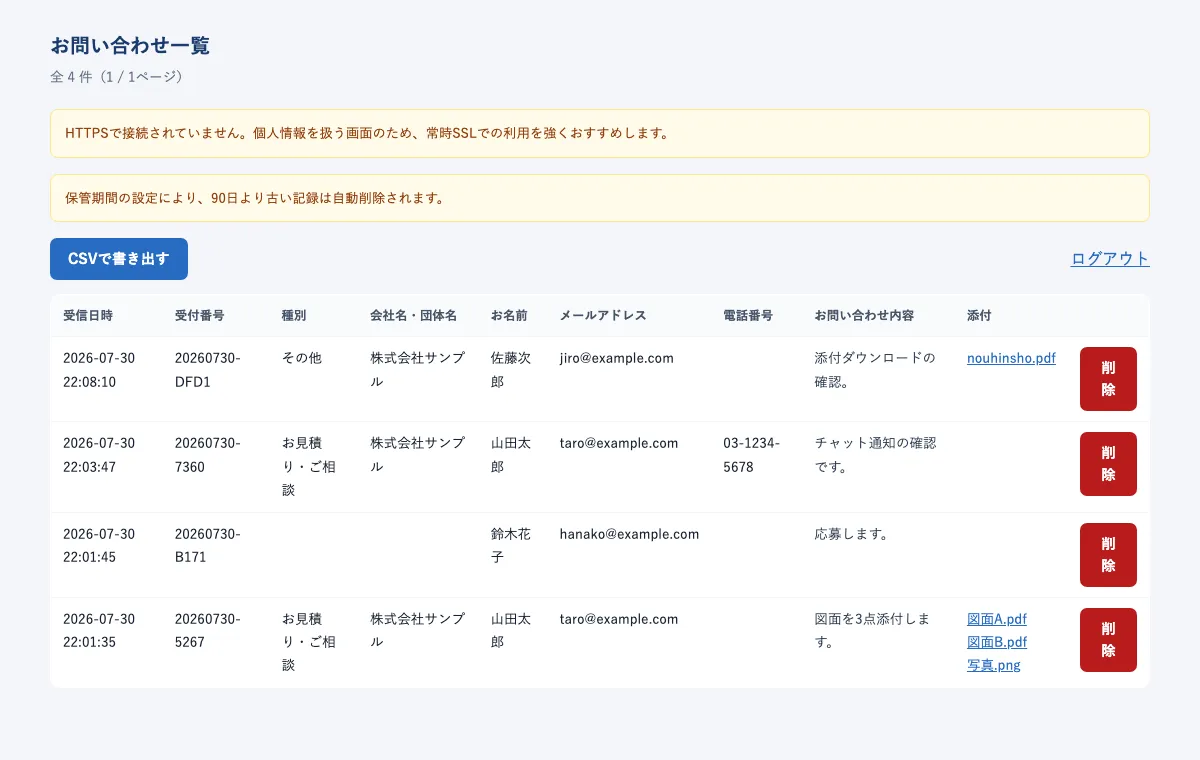This screenshot has height=760, width=1200.
Task: Select the 電話番号 column header
Action: (748, 315)
